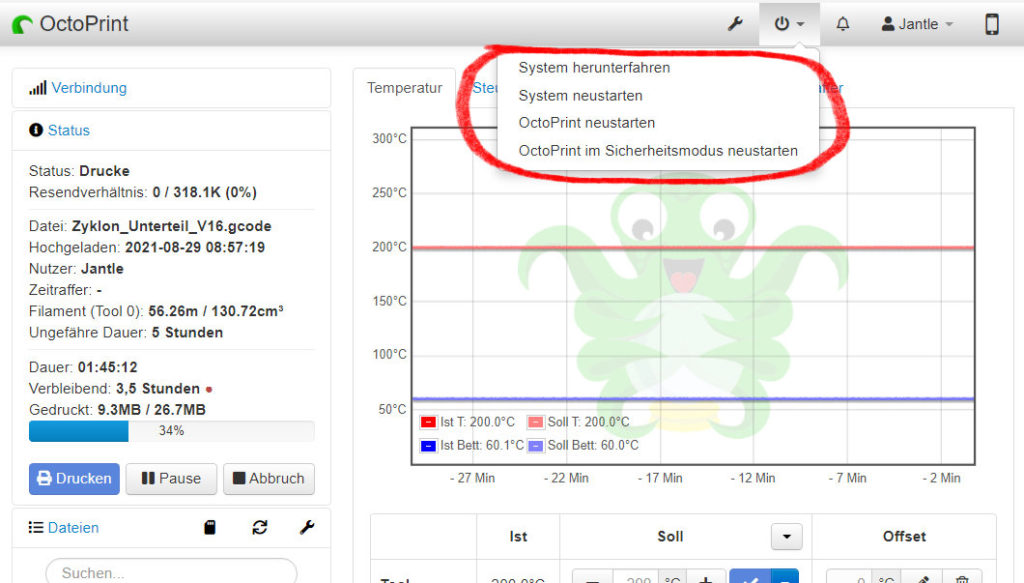The width and height of the screenshot is (1024, 583).
Task: Expand the Soll column dropdown arrow
Action: point(786,537)
